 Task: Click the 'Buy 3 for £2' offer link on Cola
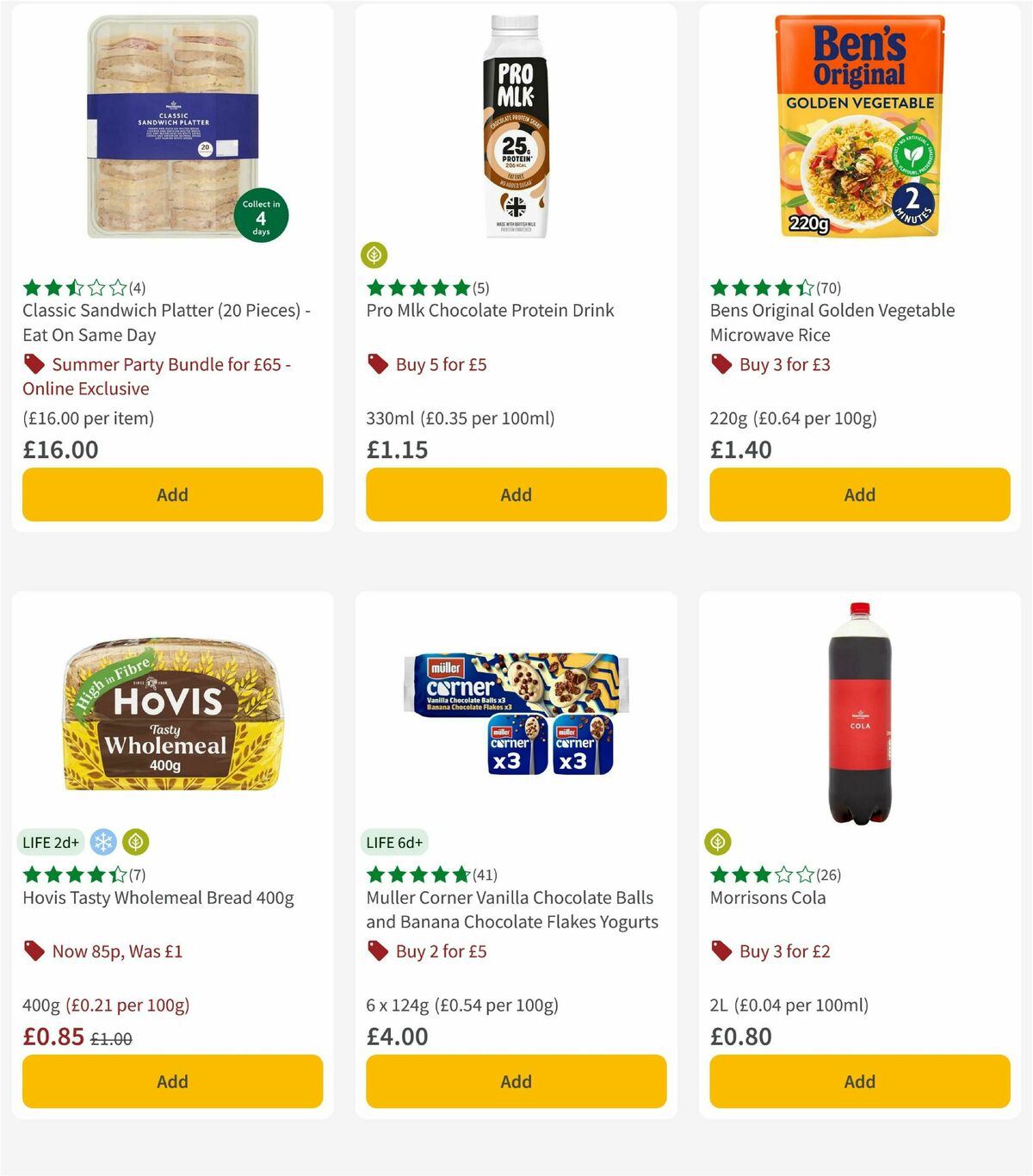(784, 950)
